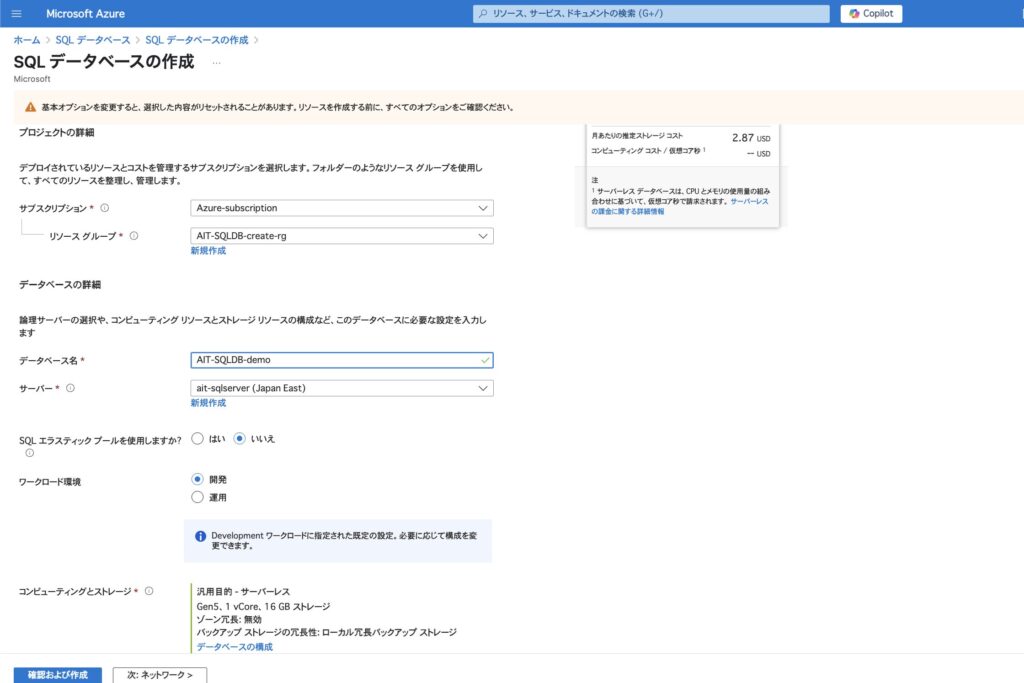
Task: Go to ホーム breadcrumb
Action: pyautogui.click(x=27, y=40)
